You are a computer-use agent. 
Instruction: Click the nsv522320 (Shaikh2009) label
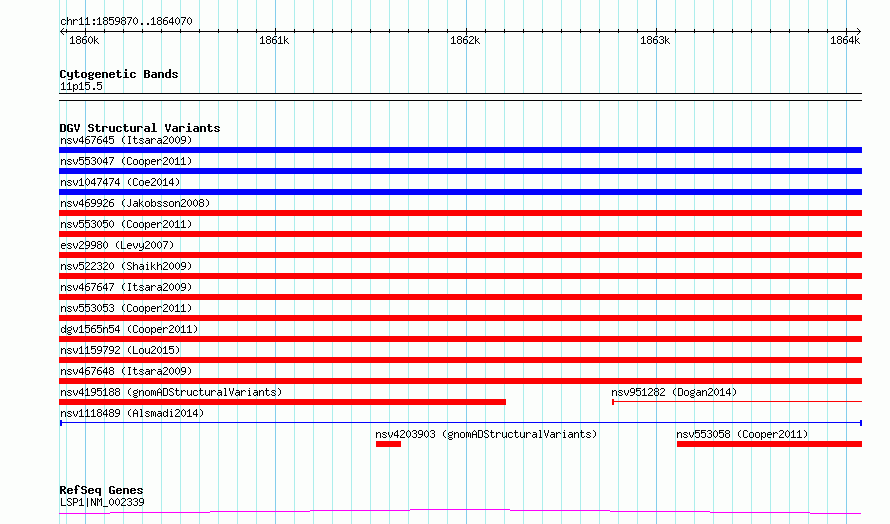pos(126,266)
